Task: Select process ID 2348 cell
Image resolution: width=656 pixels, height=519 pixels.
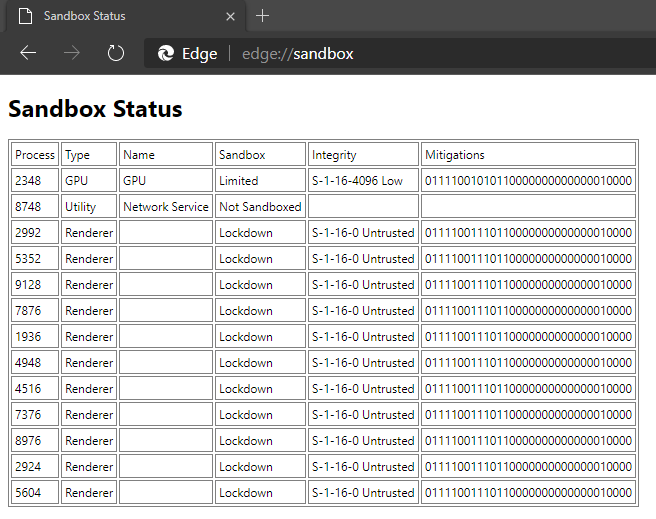Action: [28, 181]
